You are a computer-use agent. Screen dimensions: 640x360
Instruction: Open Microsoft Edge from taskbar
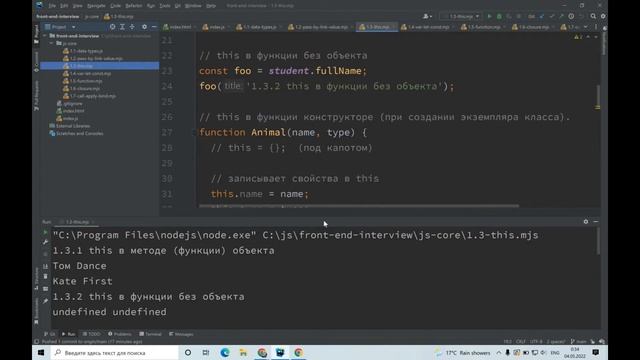tap(225, 353)
